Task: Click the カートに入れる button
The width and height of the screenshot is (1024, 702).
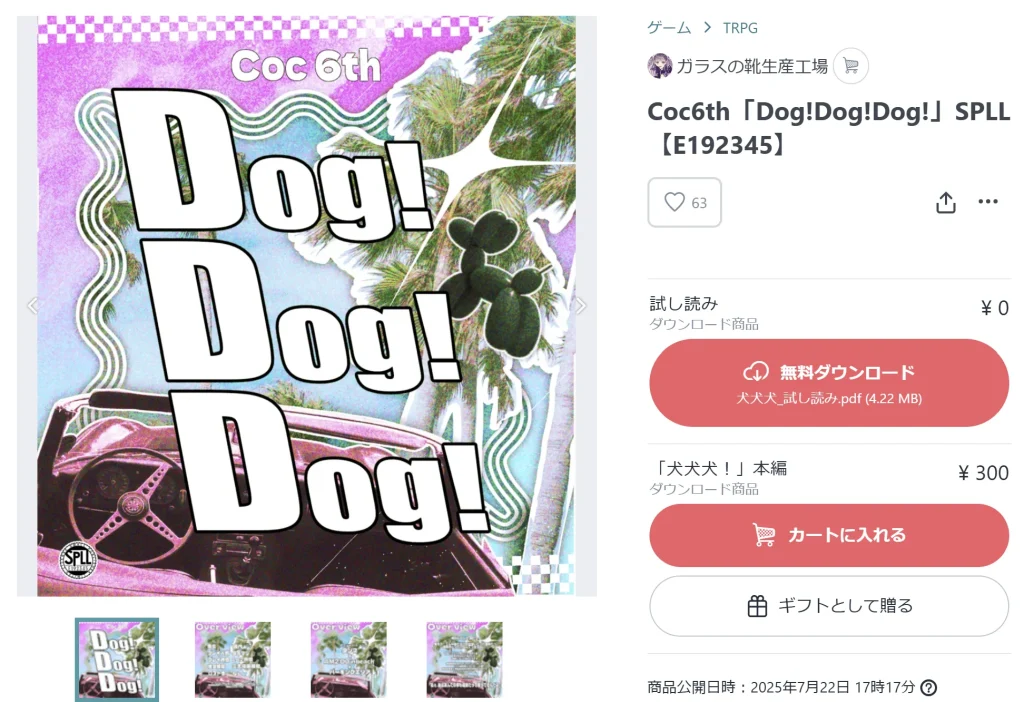Action: point(829,535)
